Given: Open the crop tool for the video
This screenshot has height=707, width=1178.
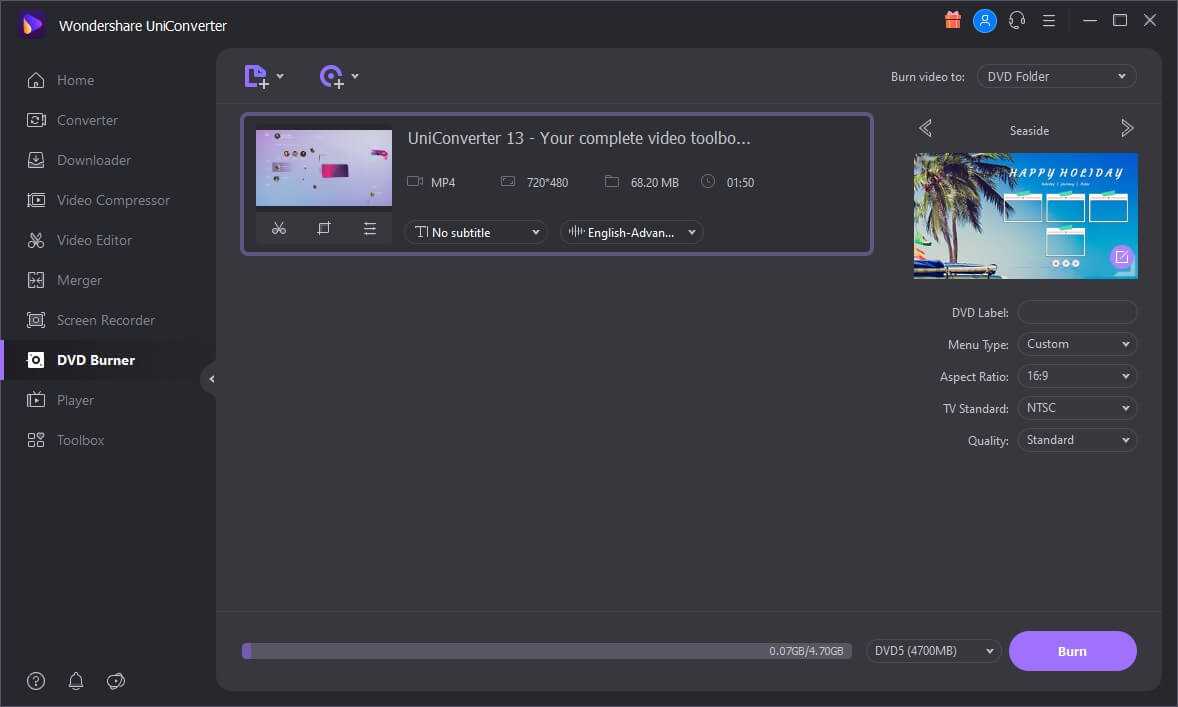Looking at the screenshot, I should (x=324, y=228).
